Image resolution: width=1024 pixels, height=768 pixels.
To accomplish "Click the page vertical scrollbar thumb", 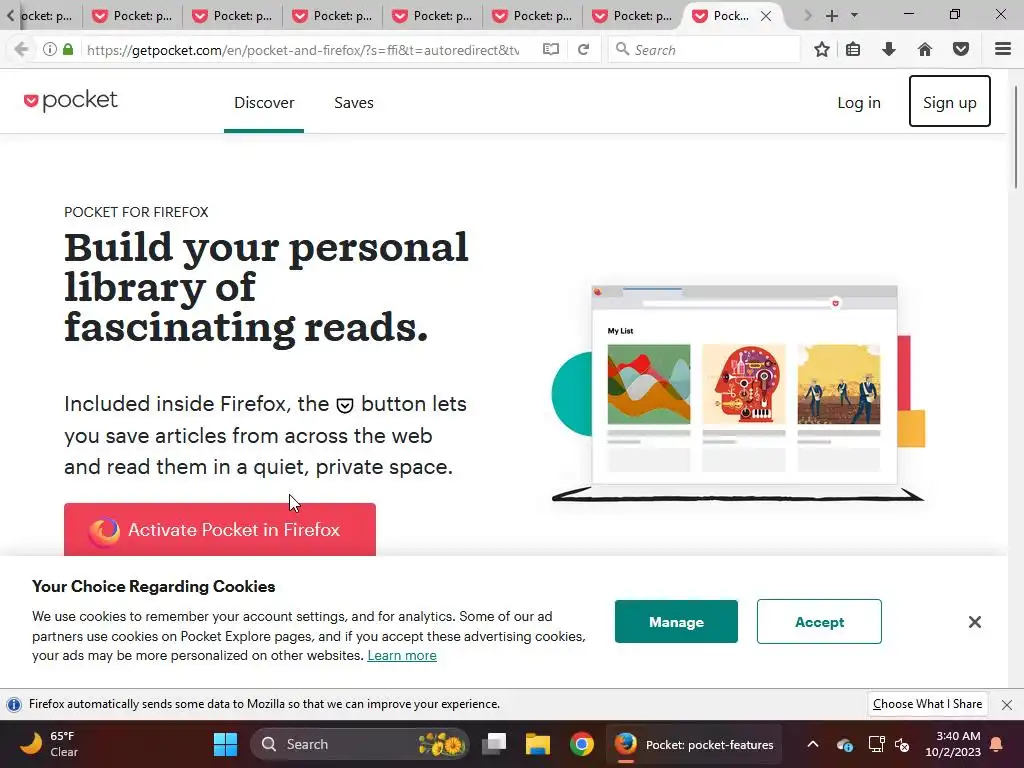I will pos(1016,137).
